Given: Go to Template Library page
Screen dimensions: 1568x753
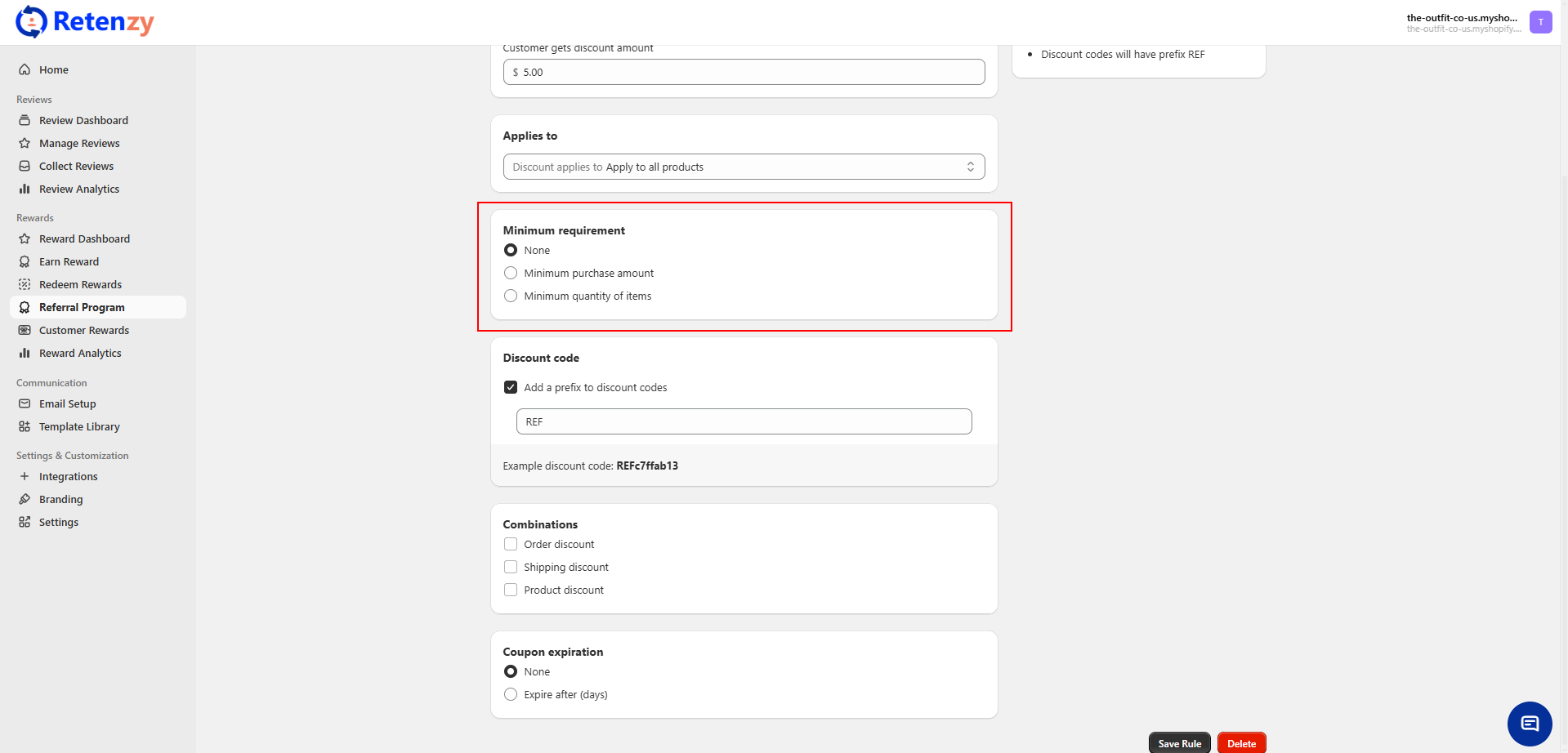Looking at the screenshot, I should [x=79, y=426].
